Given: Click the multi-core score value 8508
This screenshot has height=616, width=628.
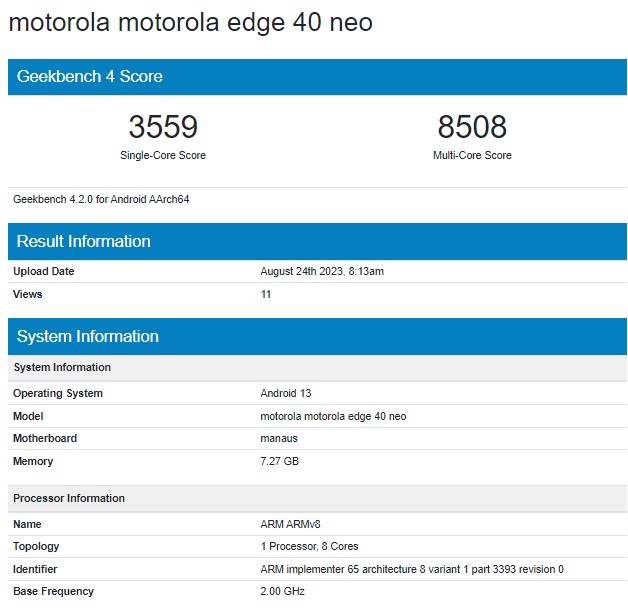Looking at the screenshot, I should coord(472,127).
